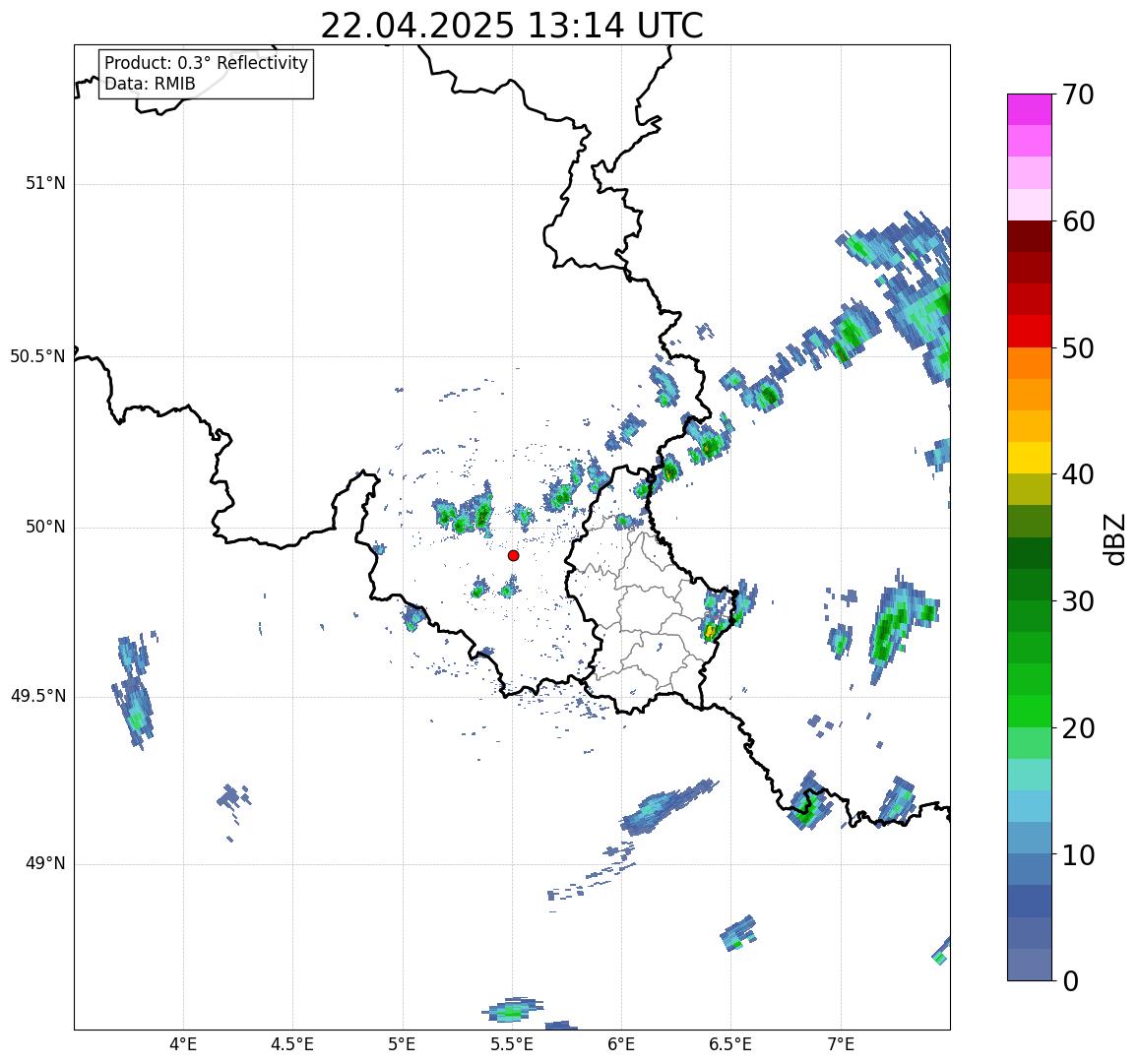The height and width of the screenshot is (1064, 1139).
Task: Click the colorbar tick label "20"
Action: pos(1078,727)
